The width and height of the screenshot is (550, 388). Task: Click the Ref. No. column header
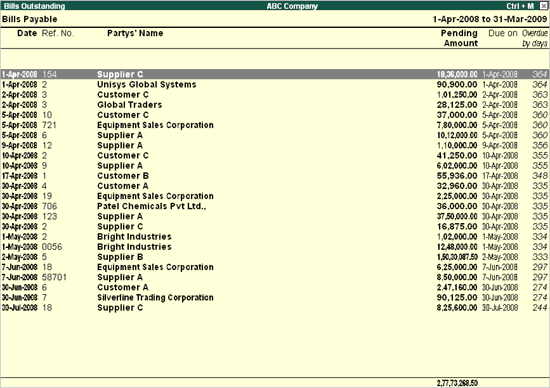[x=58, y=33]
